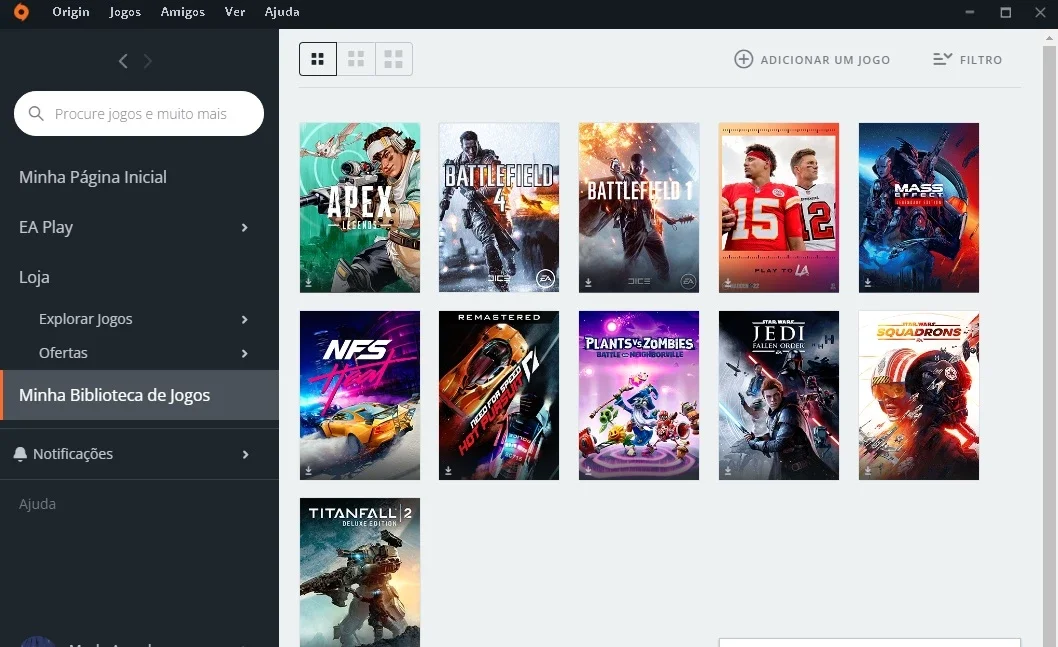The height and width of the screenshot is (647, 1058).
Task: Go back with the left arrow
Action: (x=123, y=61)
